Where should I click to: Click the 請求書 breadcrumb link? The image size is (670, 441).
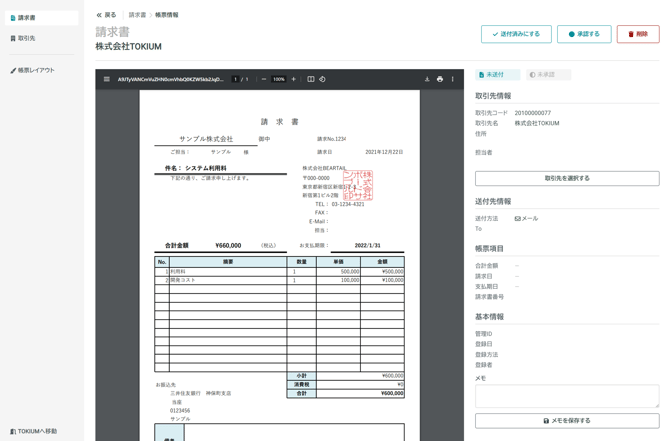coord(137,15)
